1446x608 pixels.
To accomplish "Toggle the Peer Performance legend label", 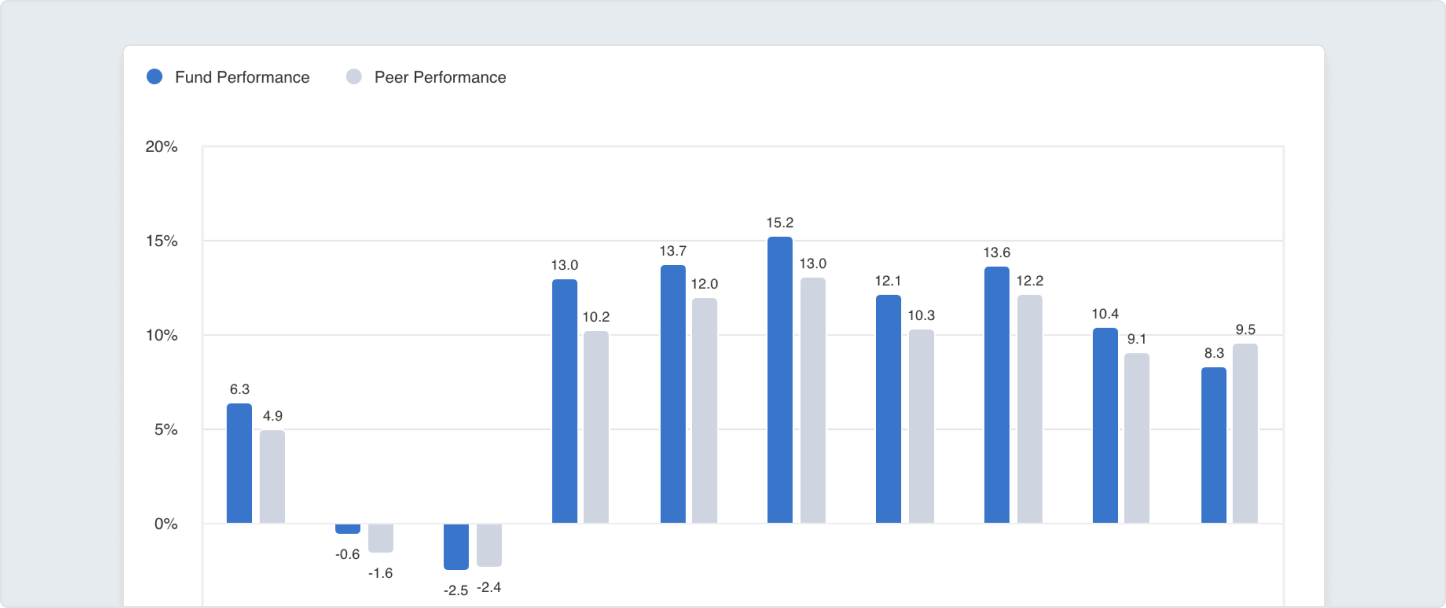I will pyautogui.click(x=440, y=77).
